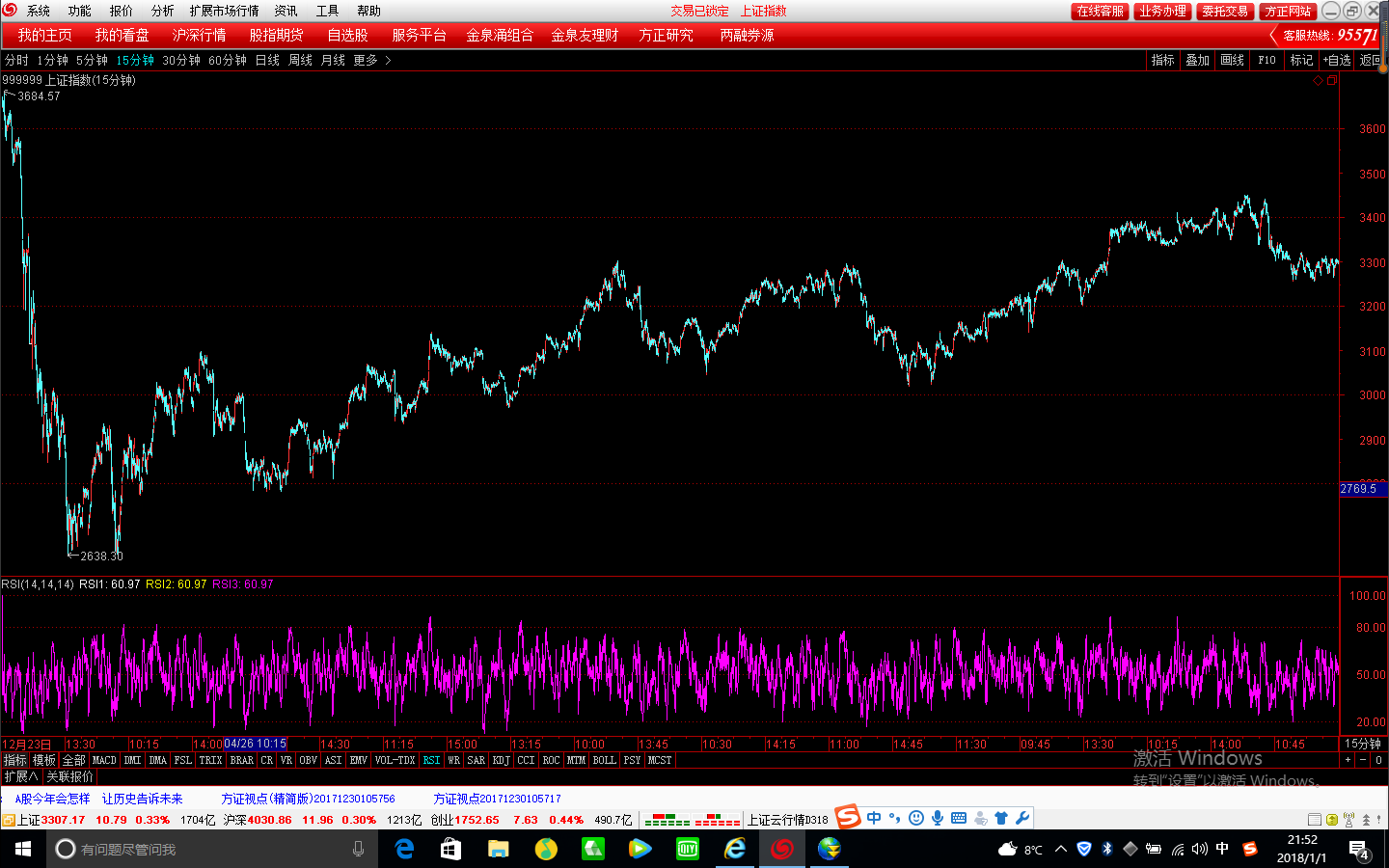The height and width of the screenshot is (868, 1389).
Task: Click the 委托交易 button
Action: coord(1225,11)
